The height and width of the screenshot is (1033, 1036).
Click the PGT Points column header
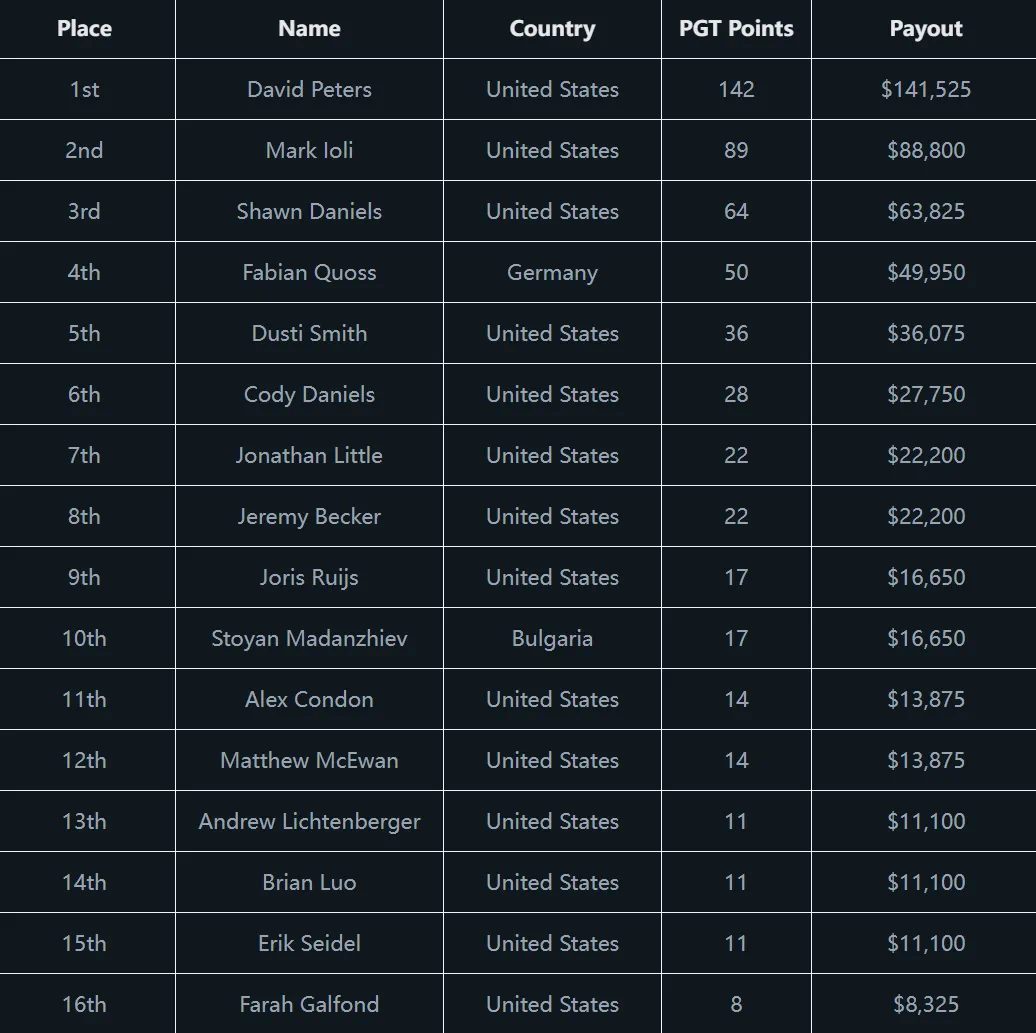(x=736, y=29)
